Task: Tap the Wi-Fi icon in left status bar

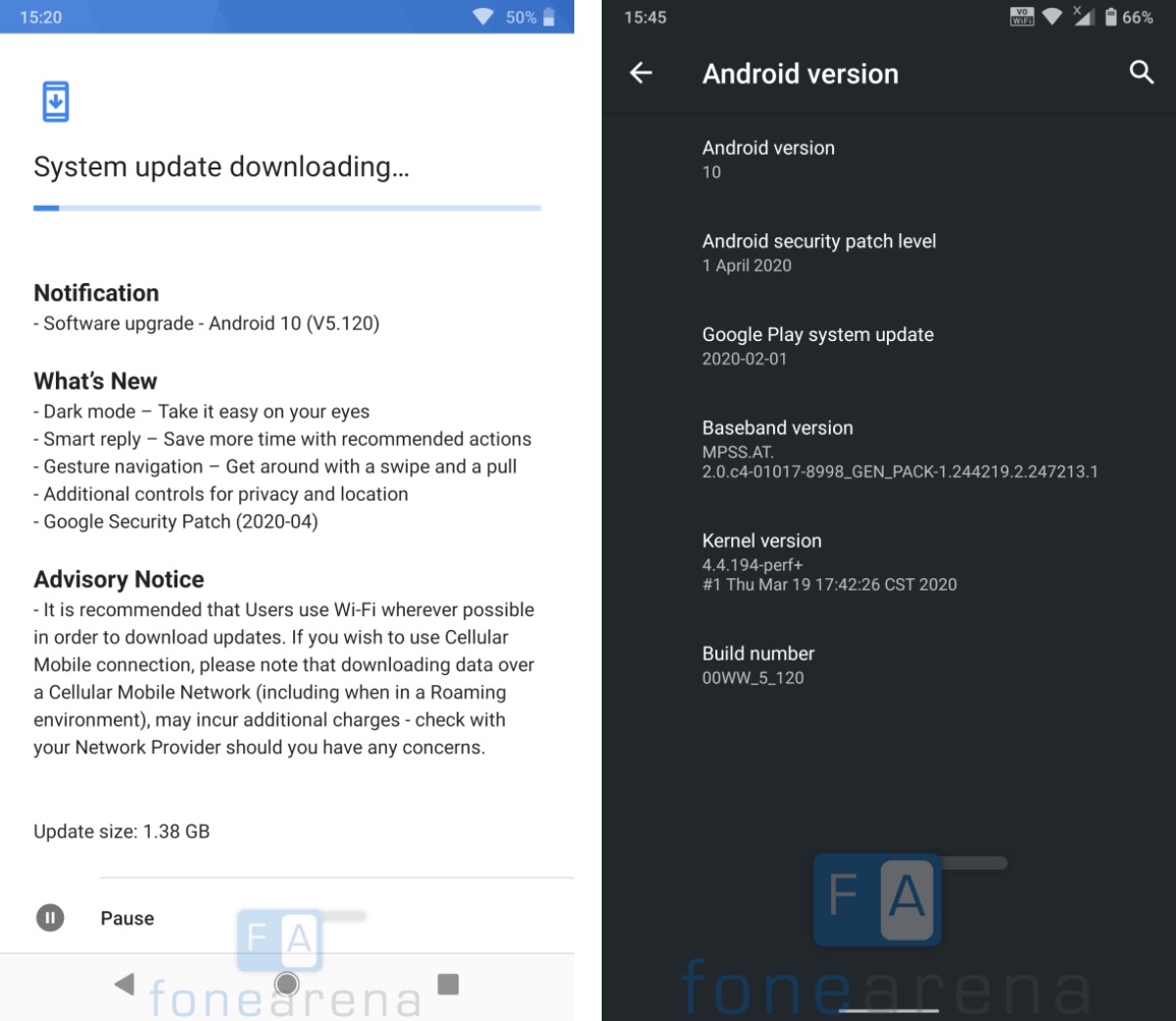Action: coord(483,17)
